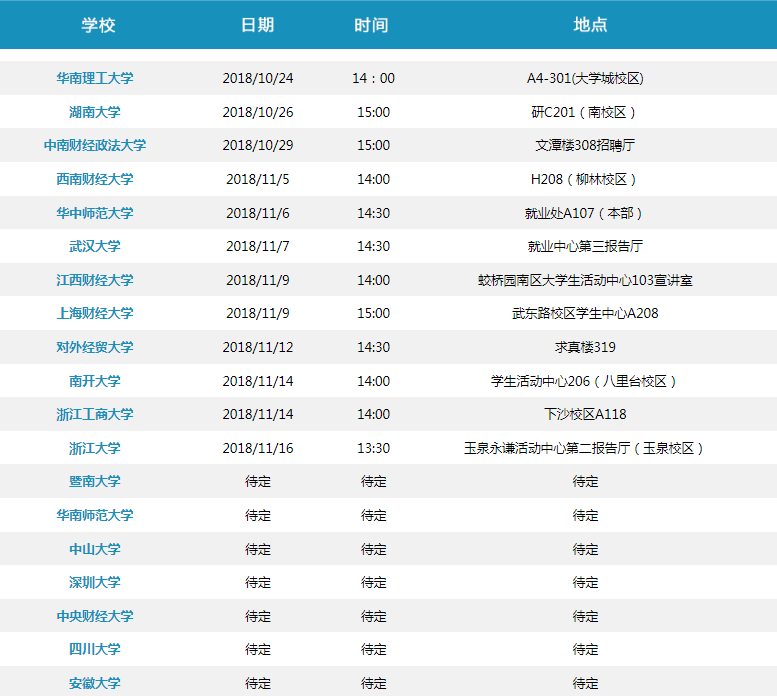
Task: Select the 华中师范大学 link
Action: [95, 213]
